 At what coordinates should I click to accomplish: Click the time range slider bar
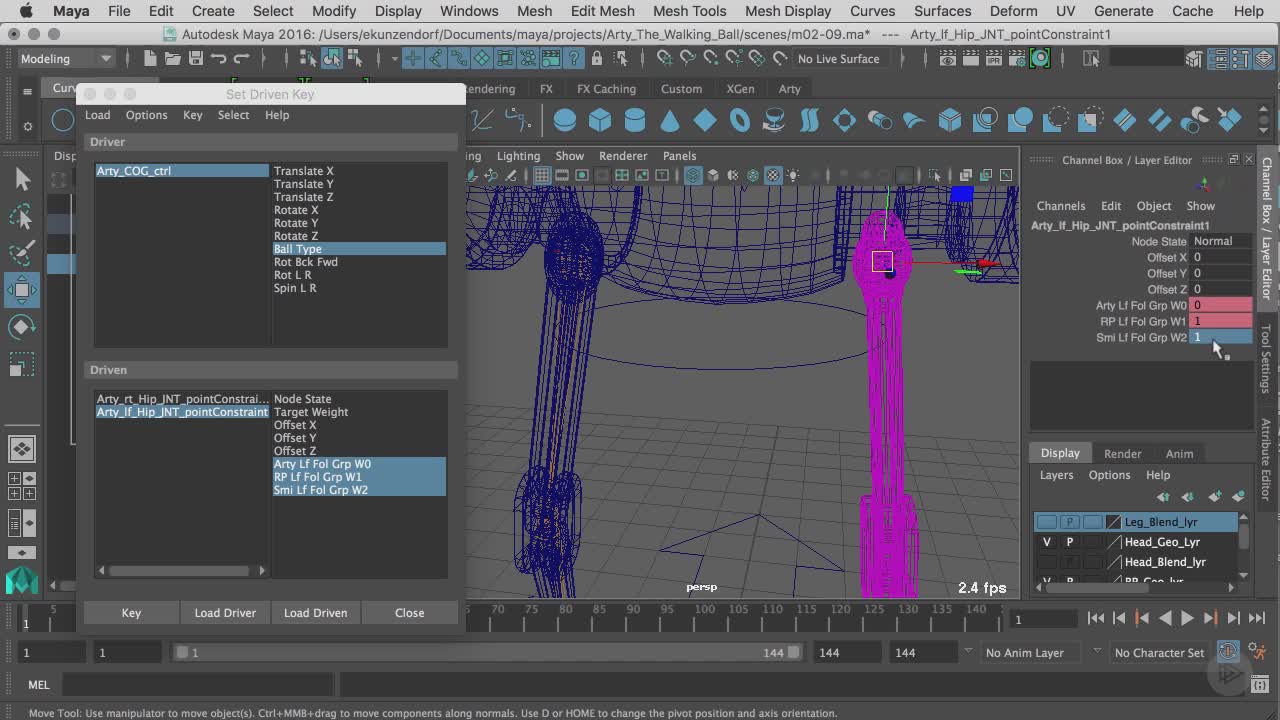(x=488, y=652)
